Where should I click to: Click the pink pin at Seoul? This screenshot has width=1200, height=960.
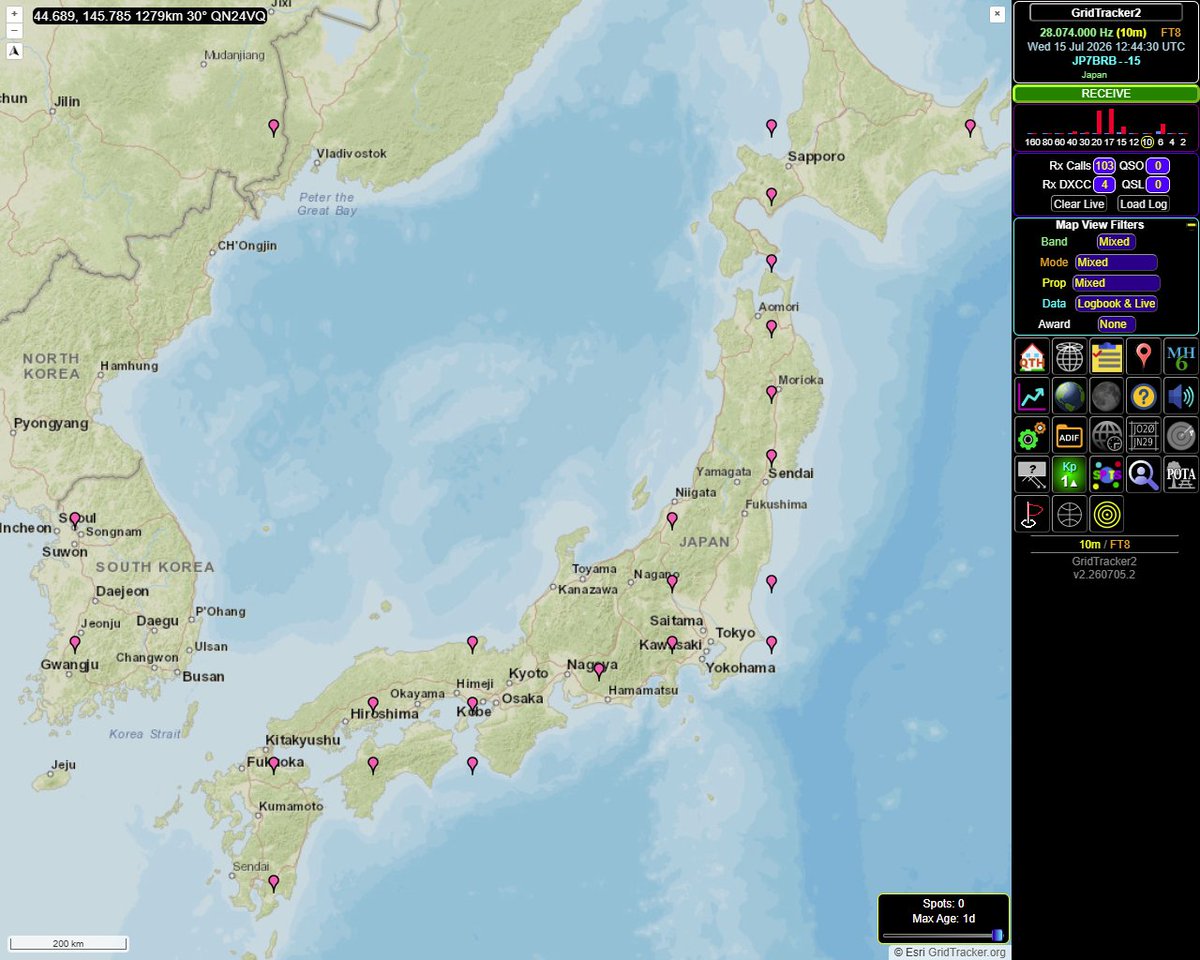[74, 520]
